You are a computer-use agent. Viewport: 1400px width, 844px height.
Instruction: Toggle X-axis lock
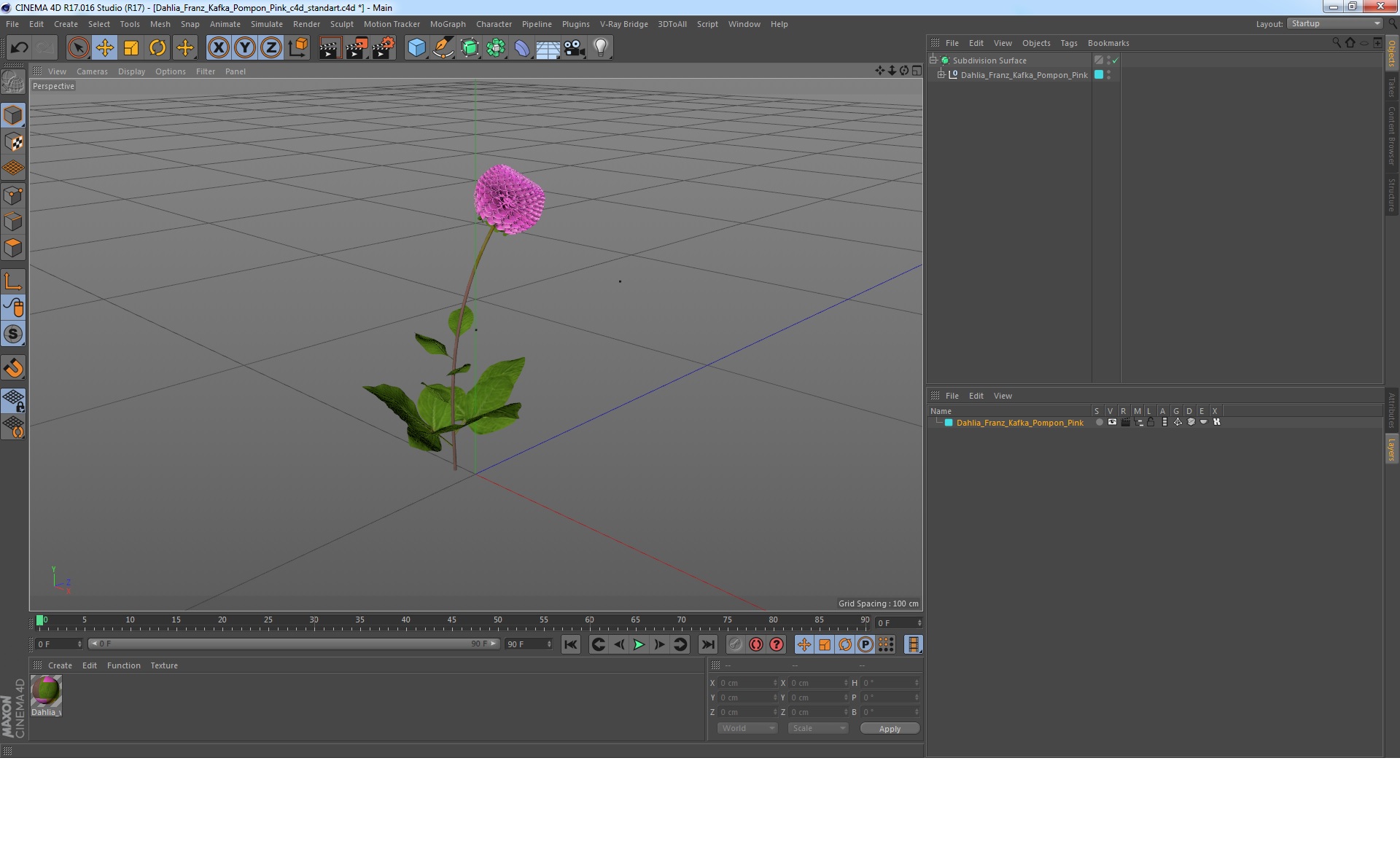(218, 48)
